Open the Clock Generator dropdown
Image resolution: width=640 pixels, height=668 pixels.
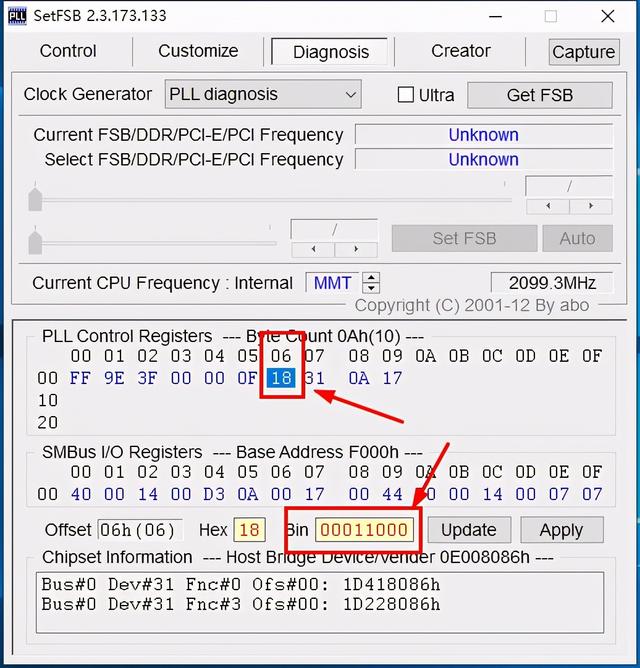click(x=263, y=94)
